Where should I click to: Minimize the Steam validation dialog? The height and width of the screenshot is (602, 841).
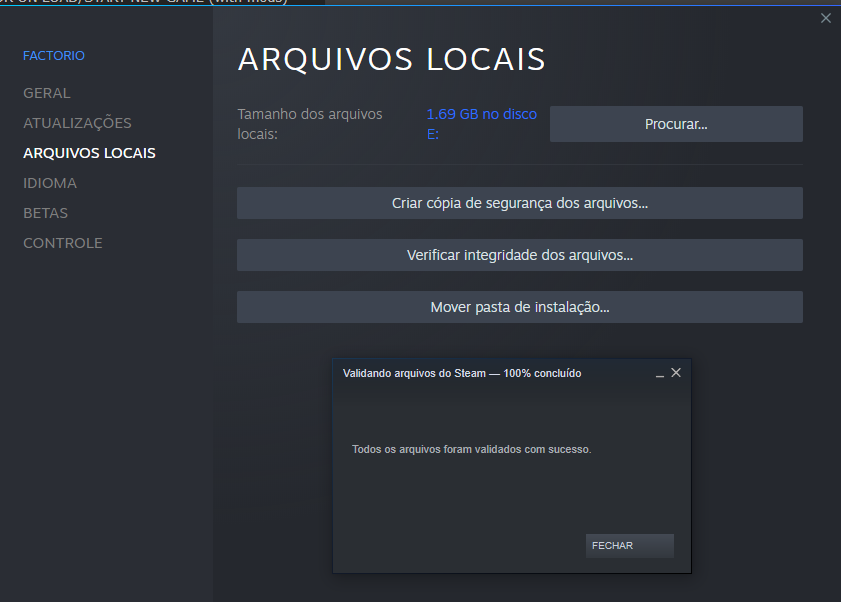(x=659, y=373)
